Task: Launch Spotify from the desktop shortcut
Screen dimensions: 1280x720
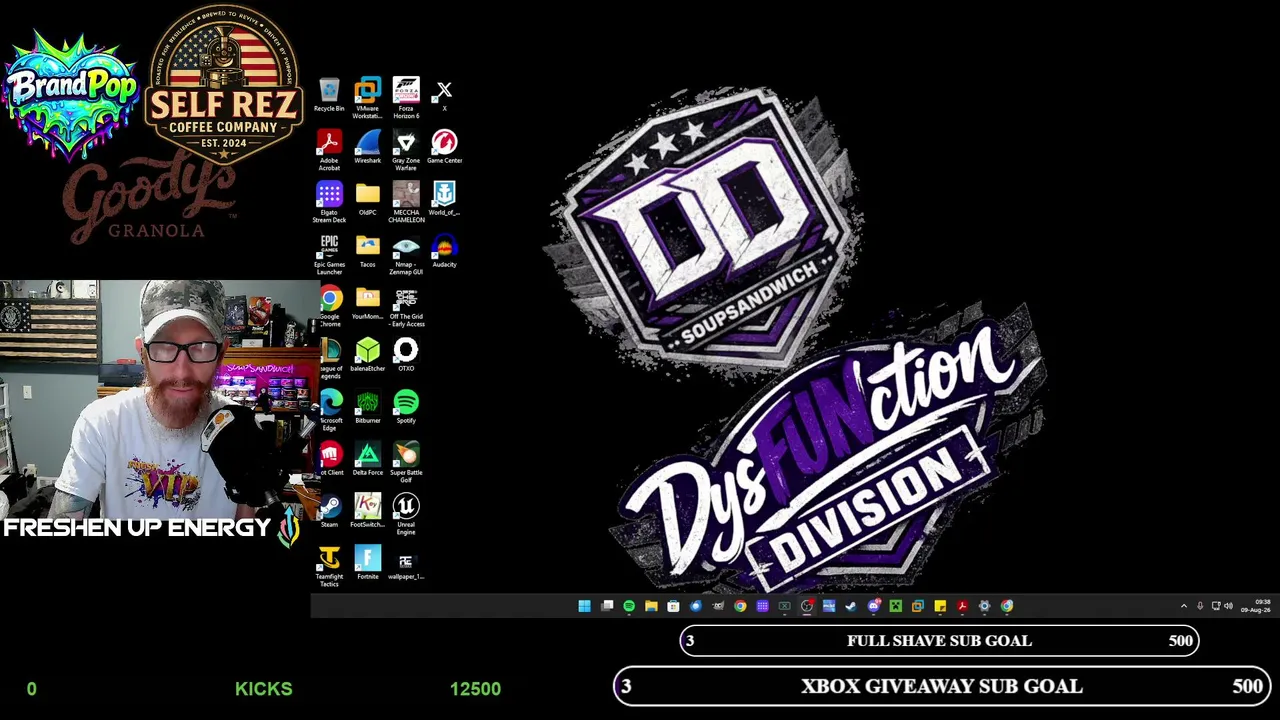Action: tap(406, 408)
